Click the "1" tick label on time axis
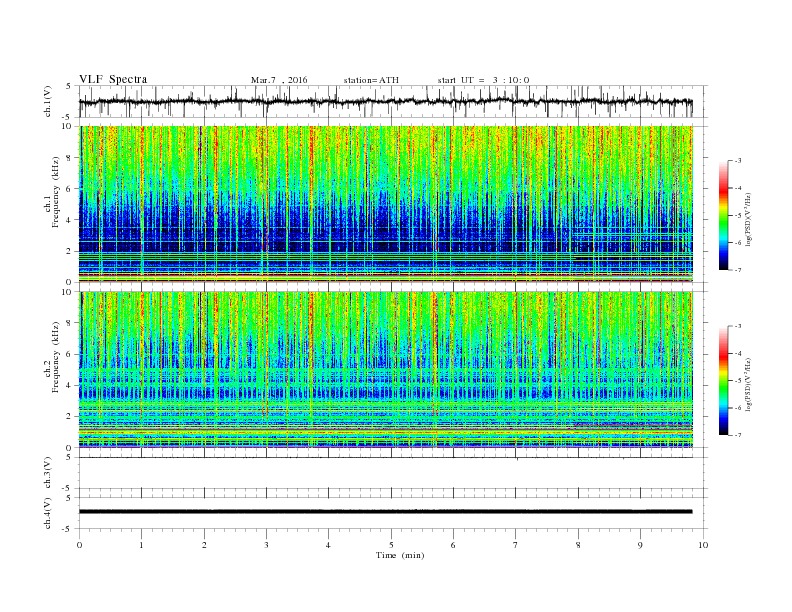 click(141, 545)
